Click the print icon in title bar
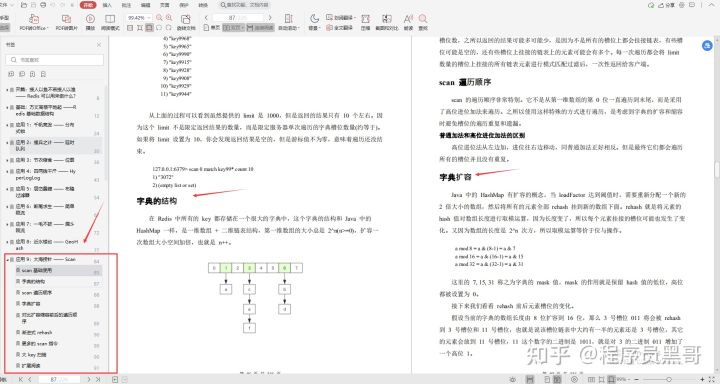Screen dimensions: 720x384 point(43,5)
